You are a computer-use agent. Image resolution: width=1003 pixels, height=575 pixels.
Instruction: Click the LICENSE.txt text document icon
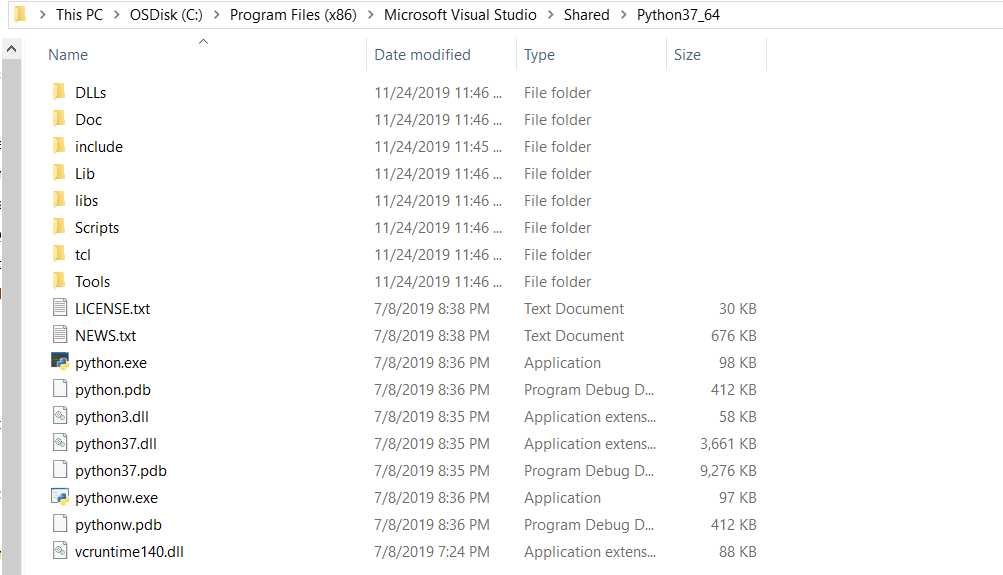pos(59,308)
